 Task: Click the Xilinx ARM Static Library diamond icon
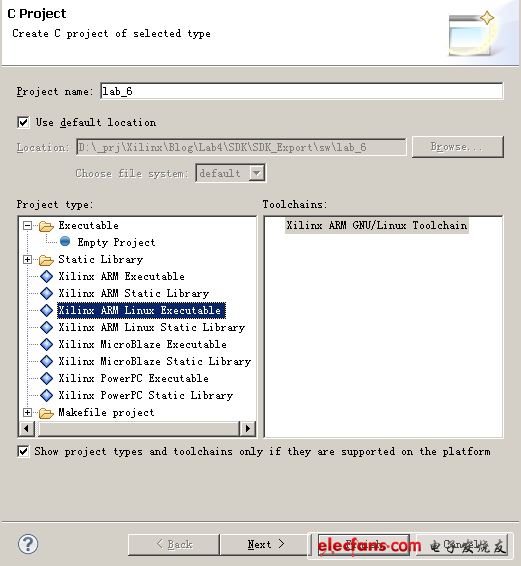pos(47,293)
